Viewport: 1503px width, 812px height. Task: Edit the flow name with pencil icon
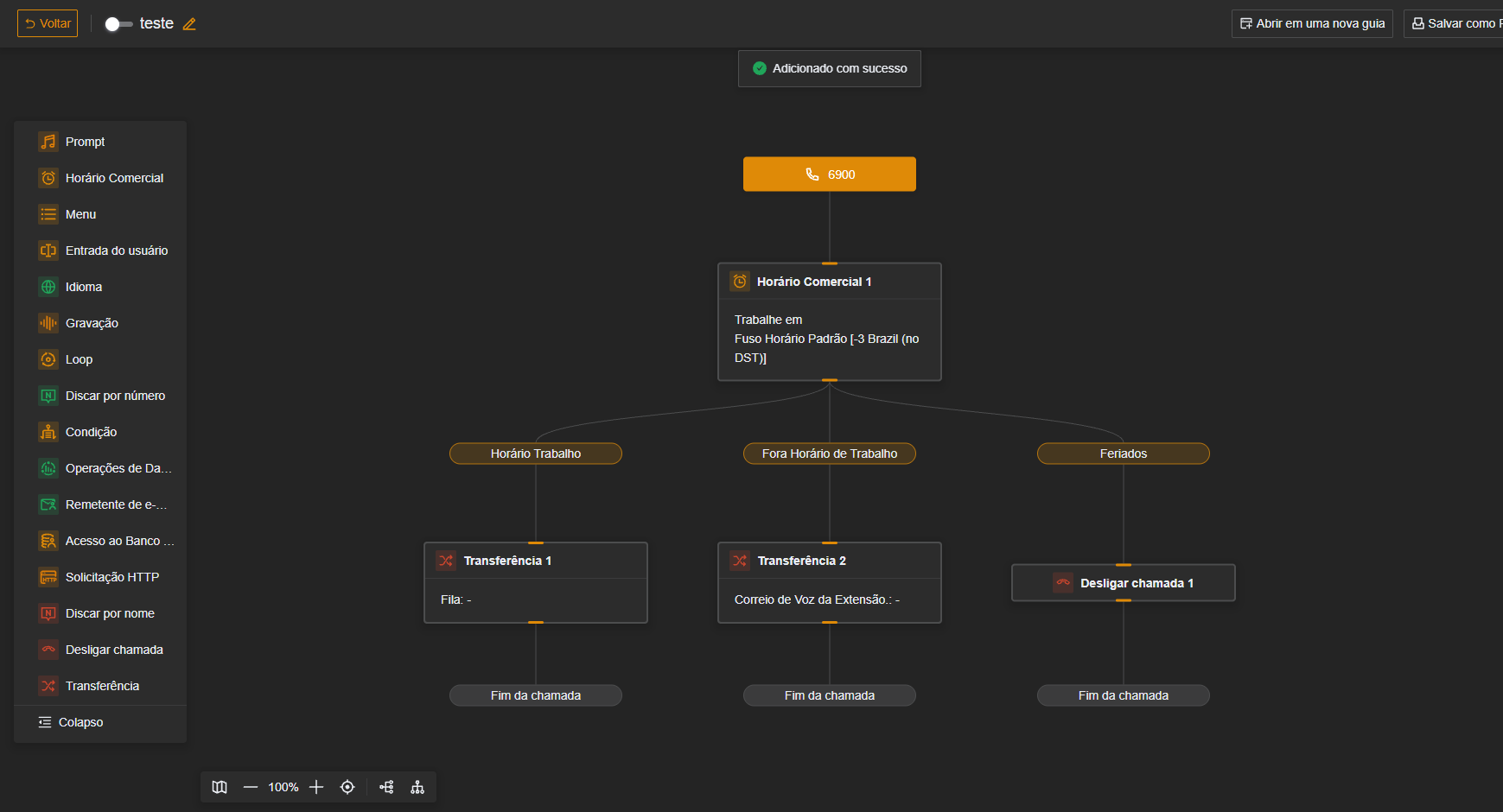click(x=189, y=24)
